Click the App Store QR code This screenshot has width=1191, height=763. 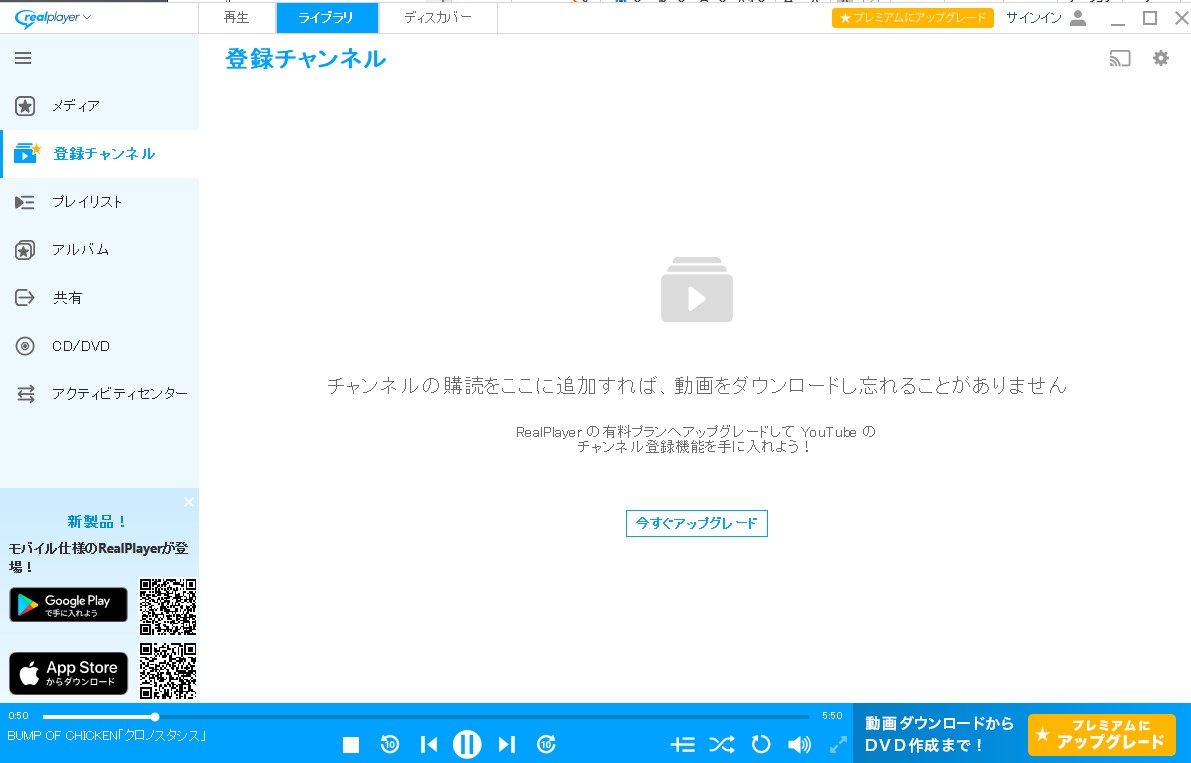168,671
